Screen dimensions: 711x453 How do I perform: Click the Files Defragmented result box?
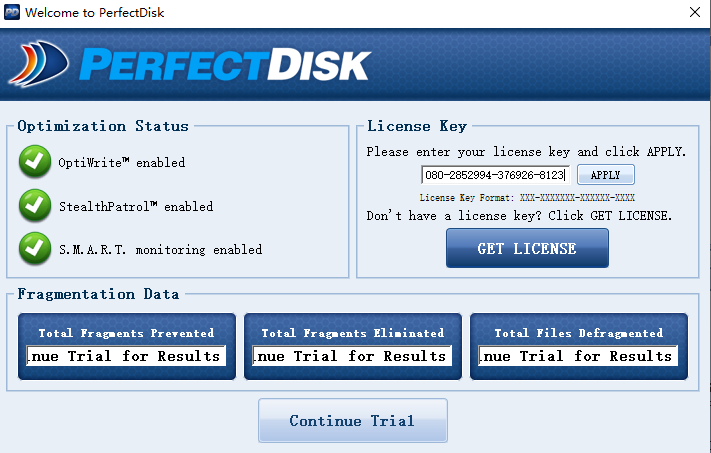[x=579, y=356]
